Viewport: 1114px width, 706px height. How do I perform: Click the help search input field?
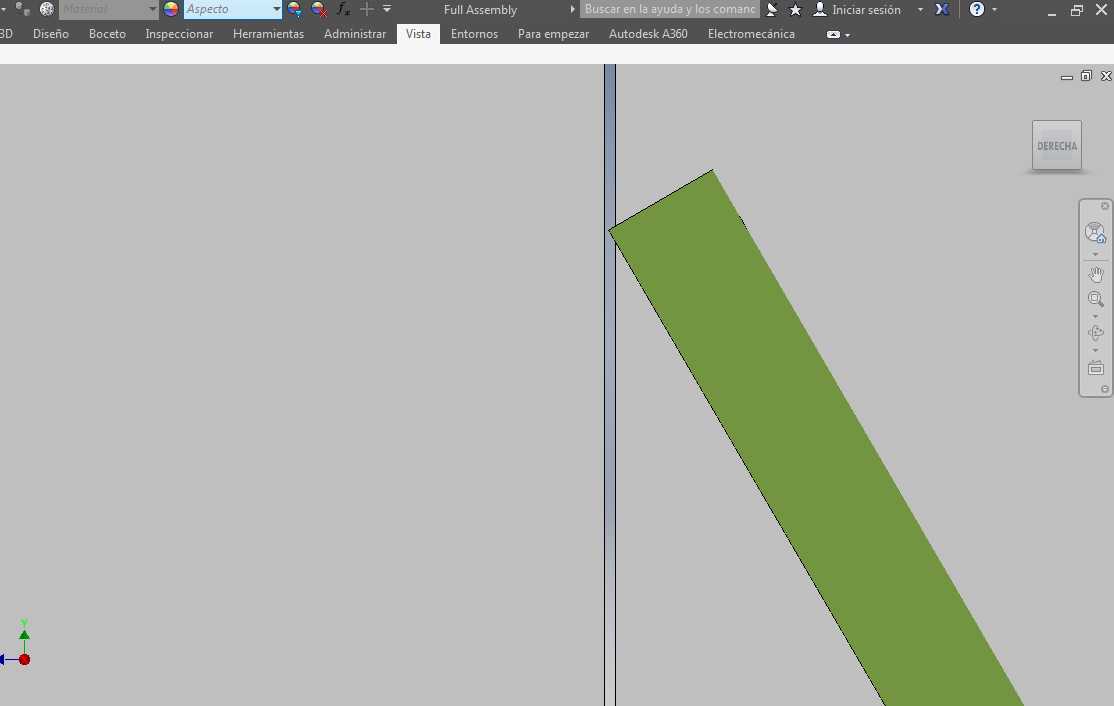(x=669, y=9)
